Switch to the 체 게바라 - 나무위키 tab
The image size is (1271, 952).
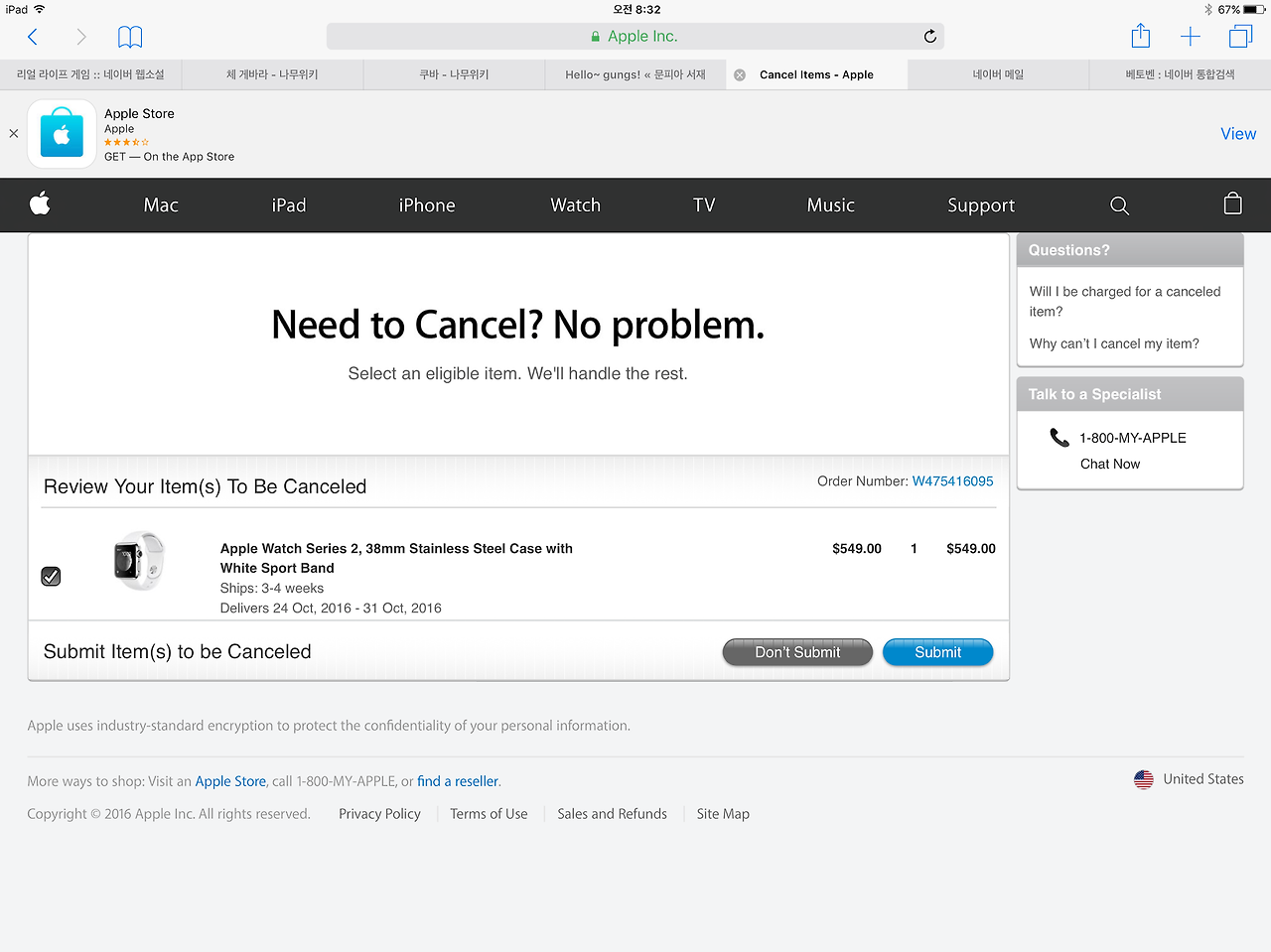point(272,74)
